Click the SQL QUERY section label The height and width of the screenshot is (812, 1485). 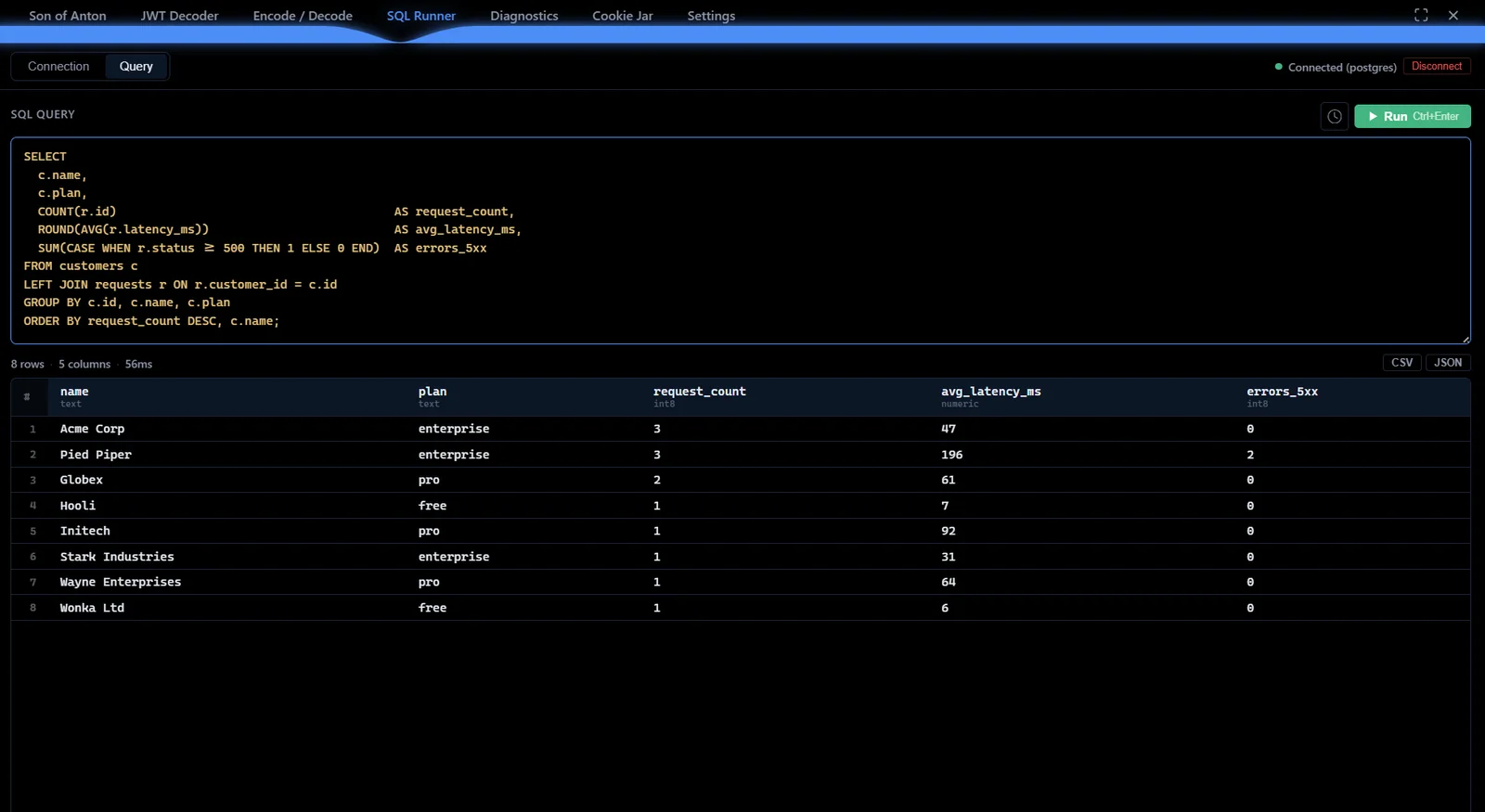(43, 114)
